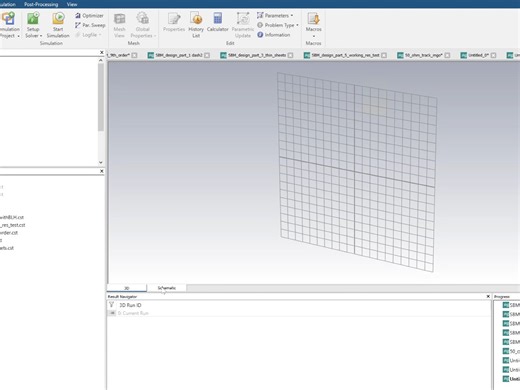Click the icon beside 0: Current Run
Image resolution: width=520 pixels, height=390 pixels.
coord(112,313)
